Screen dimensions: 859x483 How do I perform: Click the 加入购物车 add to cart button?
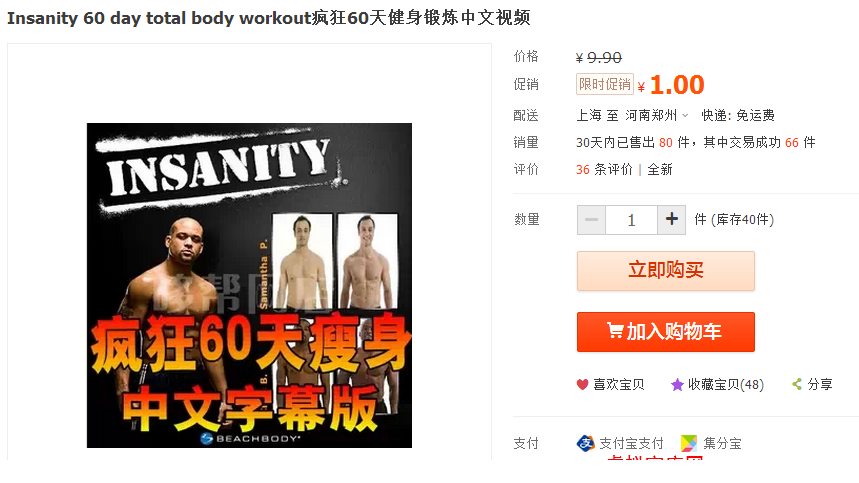[666, 332]
